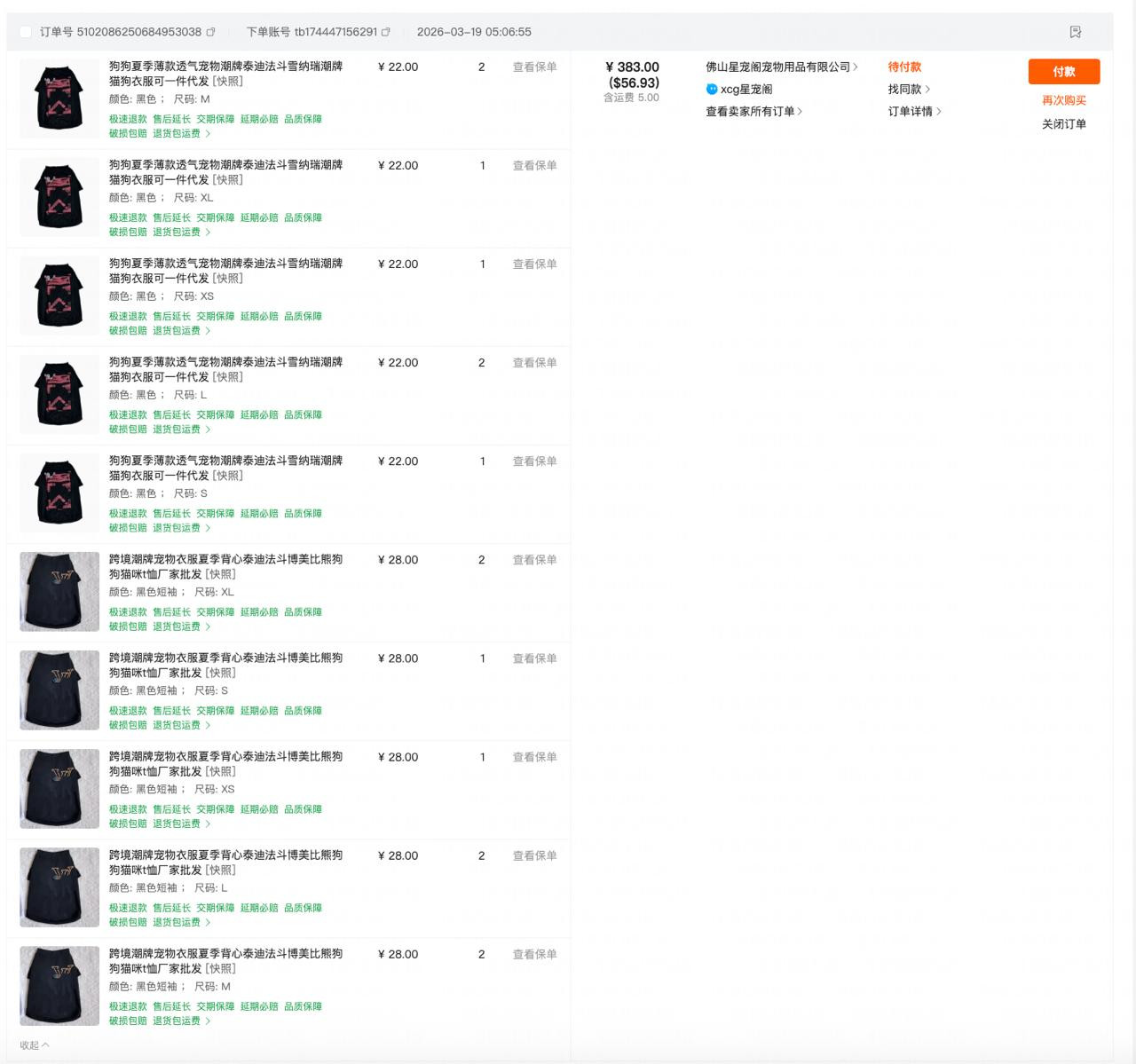The height and width of the screenshot is (1064, 1136).
Task: View 查看保单 for 黑色短袖 size L item
Action: point(534,855)
